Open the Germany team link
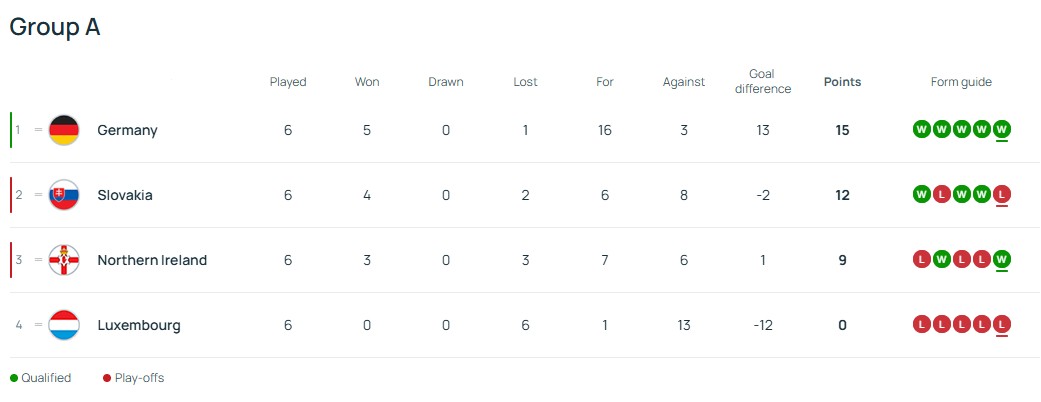The width and height of the screenshot is (1041, 402). (127, 130)
